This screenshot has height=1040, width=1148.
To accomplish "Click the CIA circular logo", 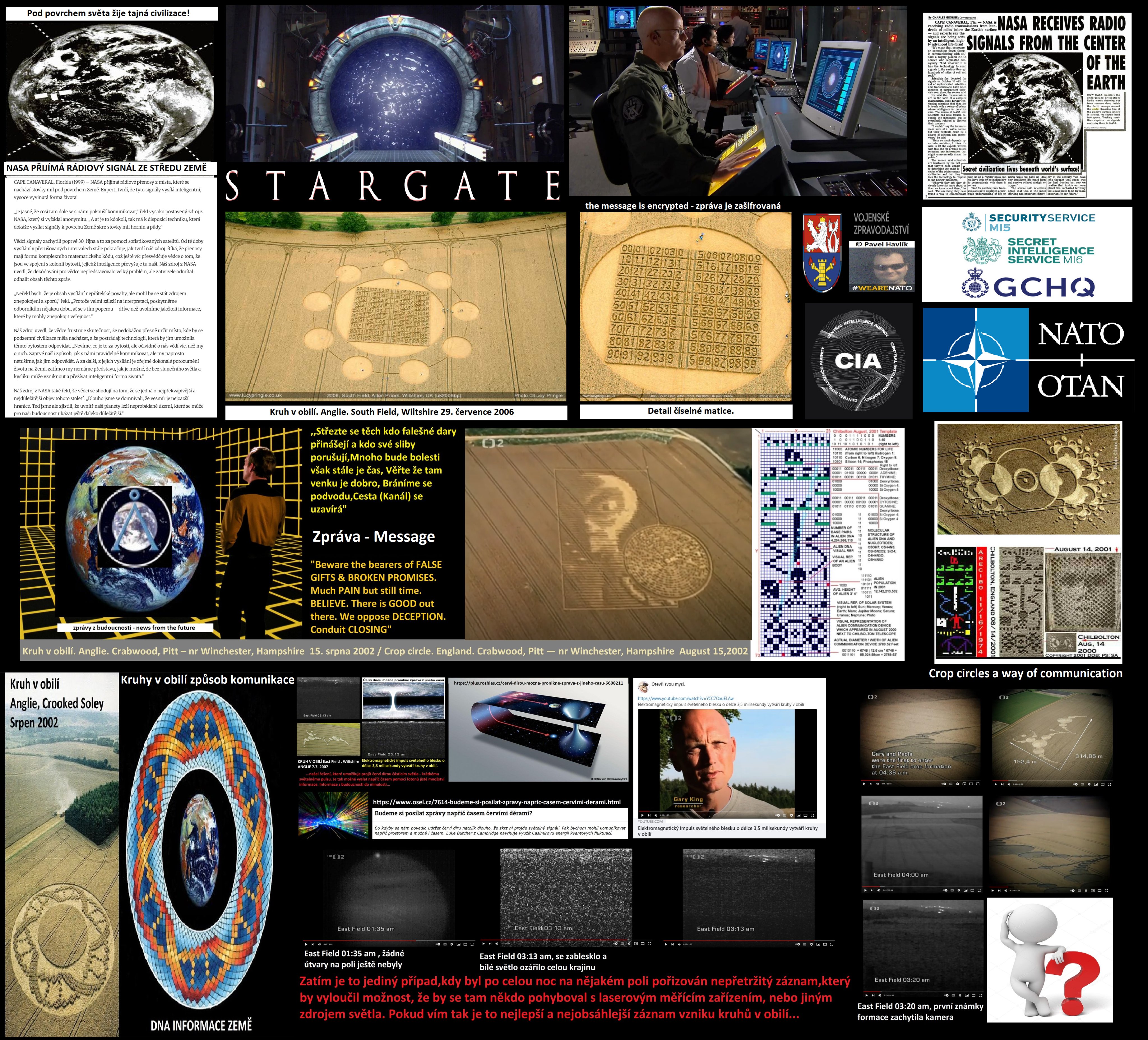I will 858,361.
